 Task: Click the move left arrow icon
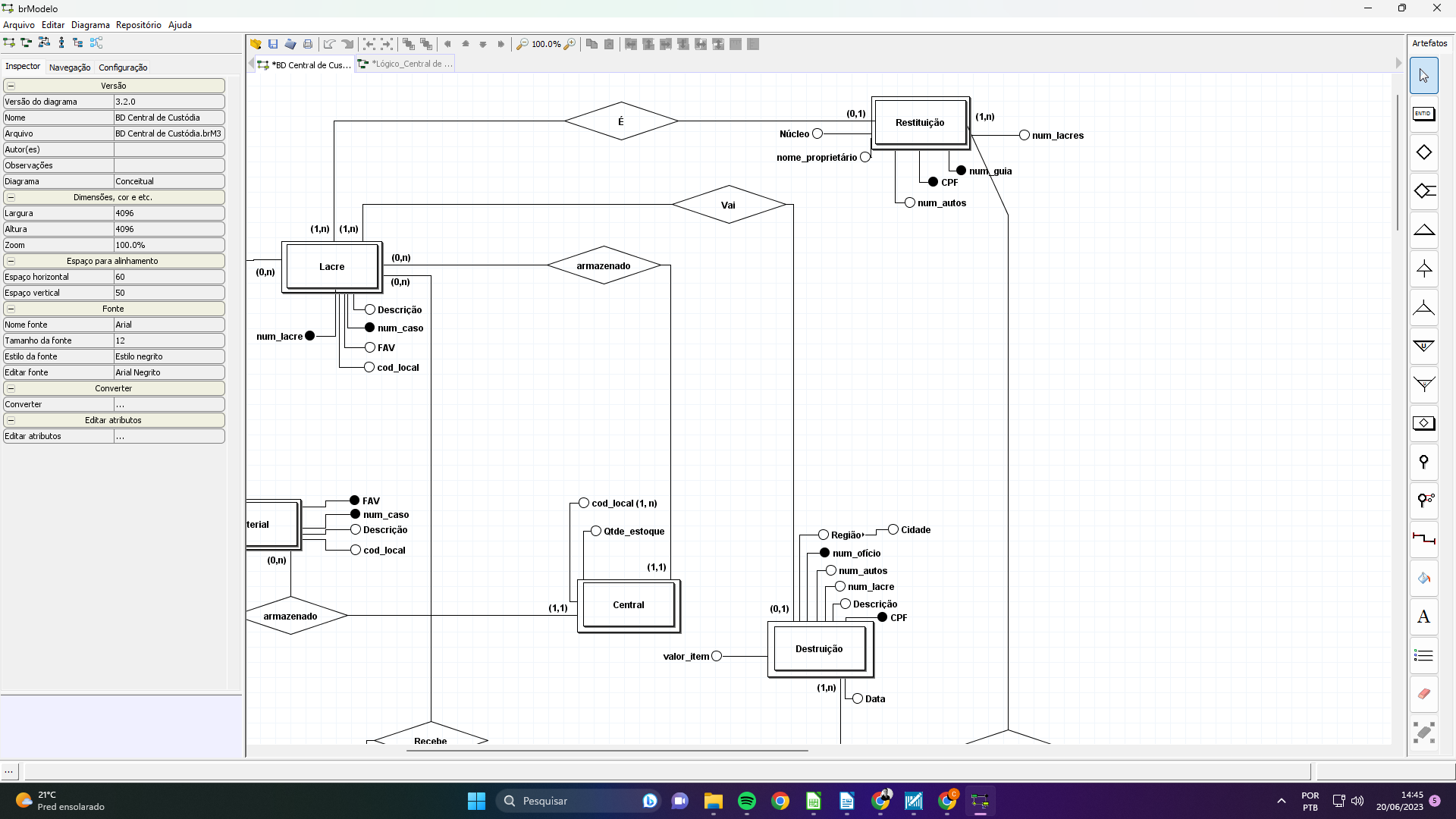pos(447,44)
